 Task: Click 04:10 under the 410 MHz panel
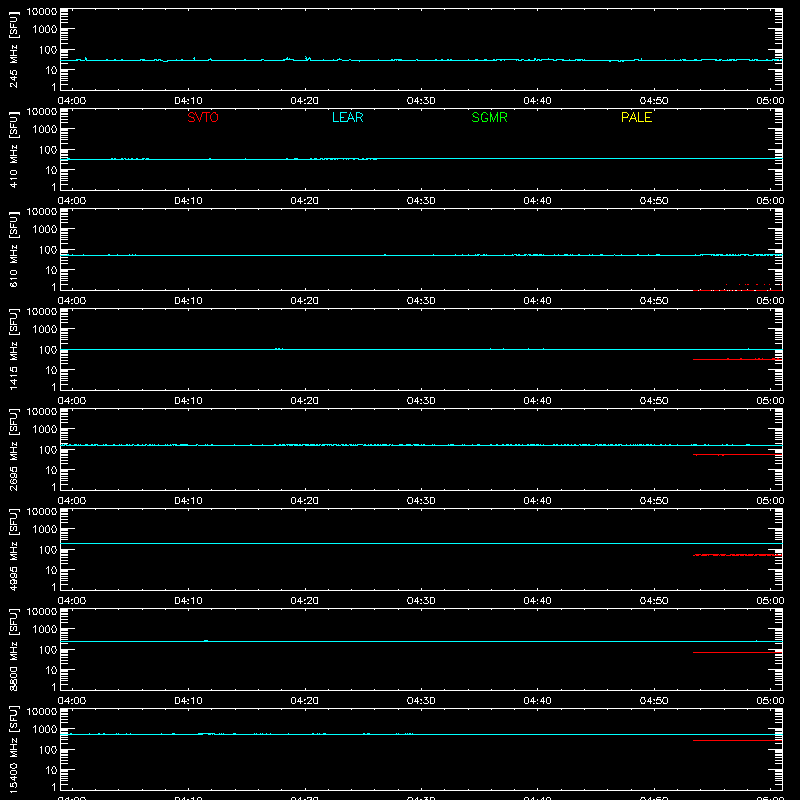click(x=188, y=201)
